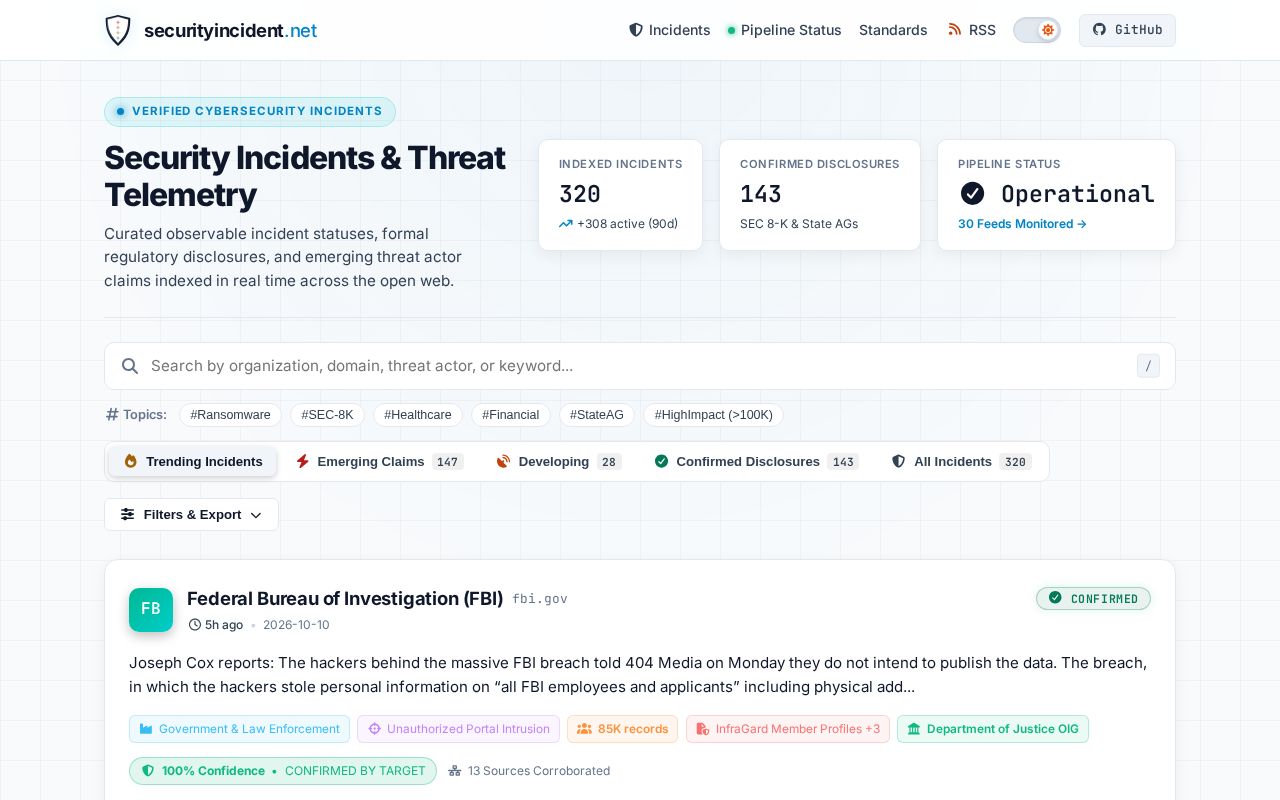Click shield icon in 100% Confidence badge
The image size is (1280, 800).
148,771
